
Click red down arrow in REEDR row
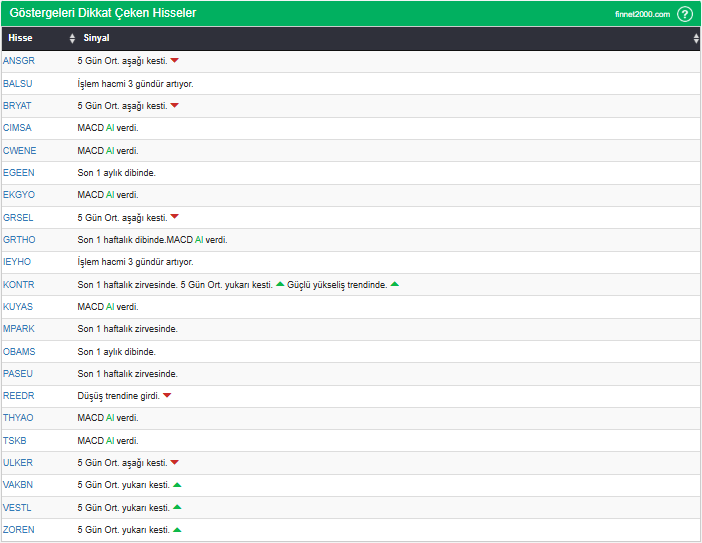167,396
